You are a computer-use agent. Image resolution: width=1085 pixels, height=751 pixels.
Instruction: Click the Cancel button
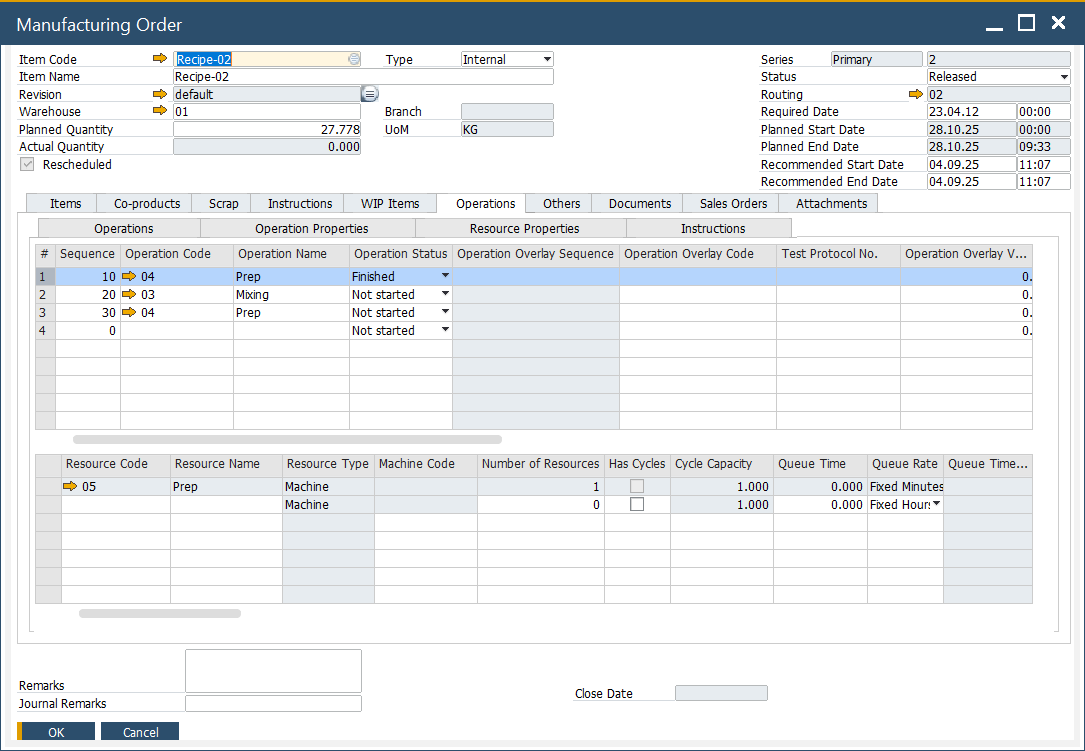pyautogui.click(x=140, y=732)
